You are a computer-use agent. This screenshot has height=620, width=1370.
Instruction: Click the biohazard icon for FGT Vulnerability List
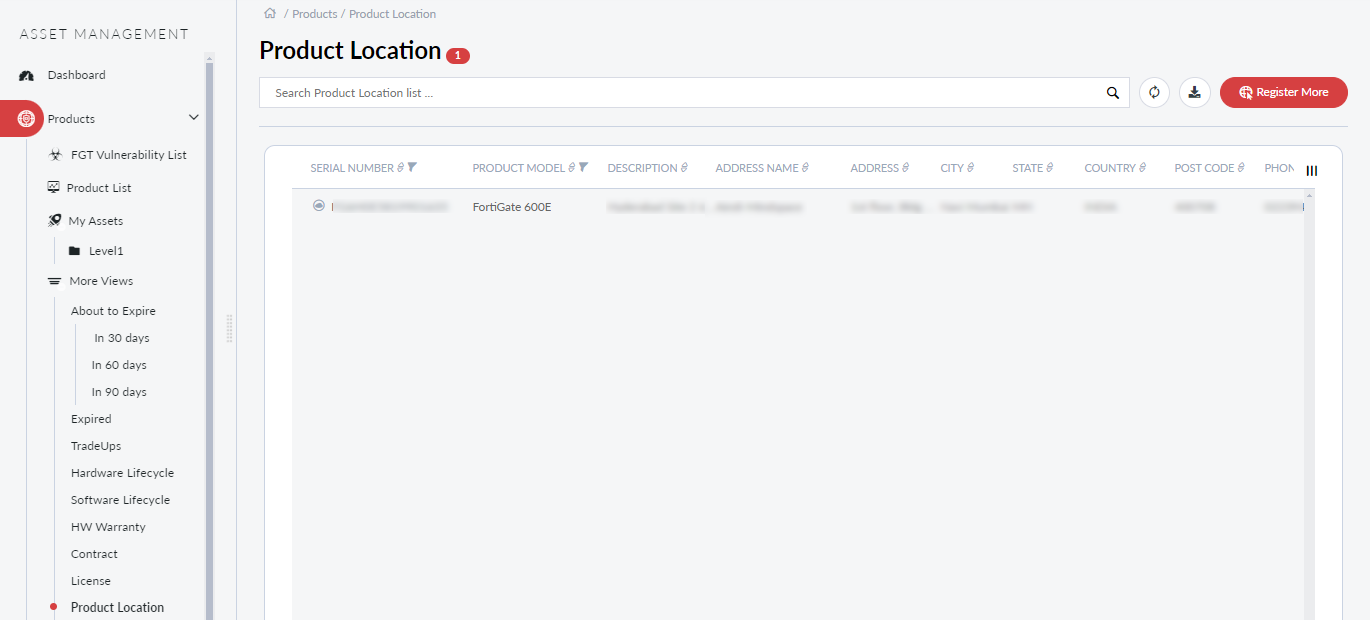pos(55,155)
